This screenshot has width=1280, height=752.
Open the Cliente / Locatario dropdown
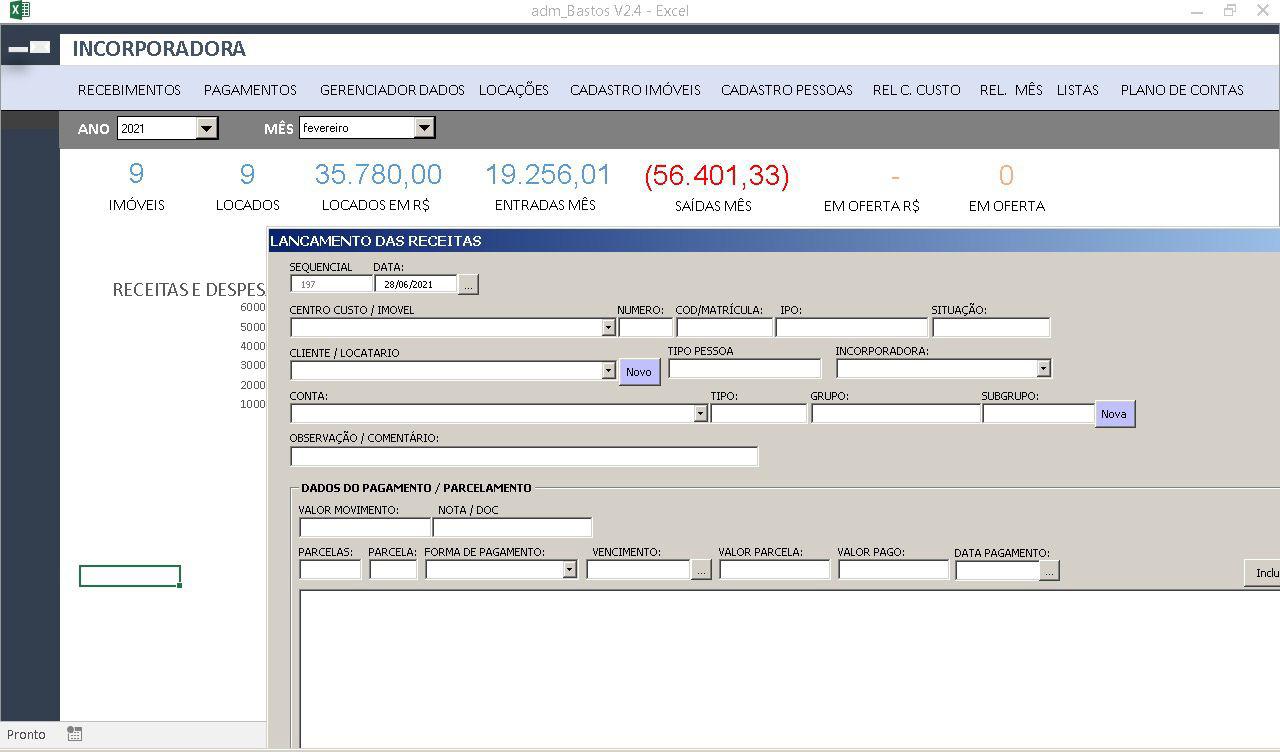pyautogui.click(x=608, y=371)
